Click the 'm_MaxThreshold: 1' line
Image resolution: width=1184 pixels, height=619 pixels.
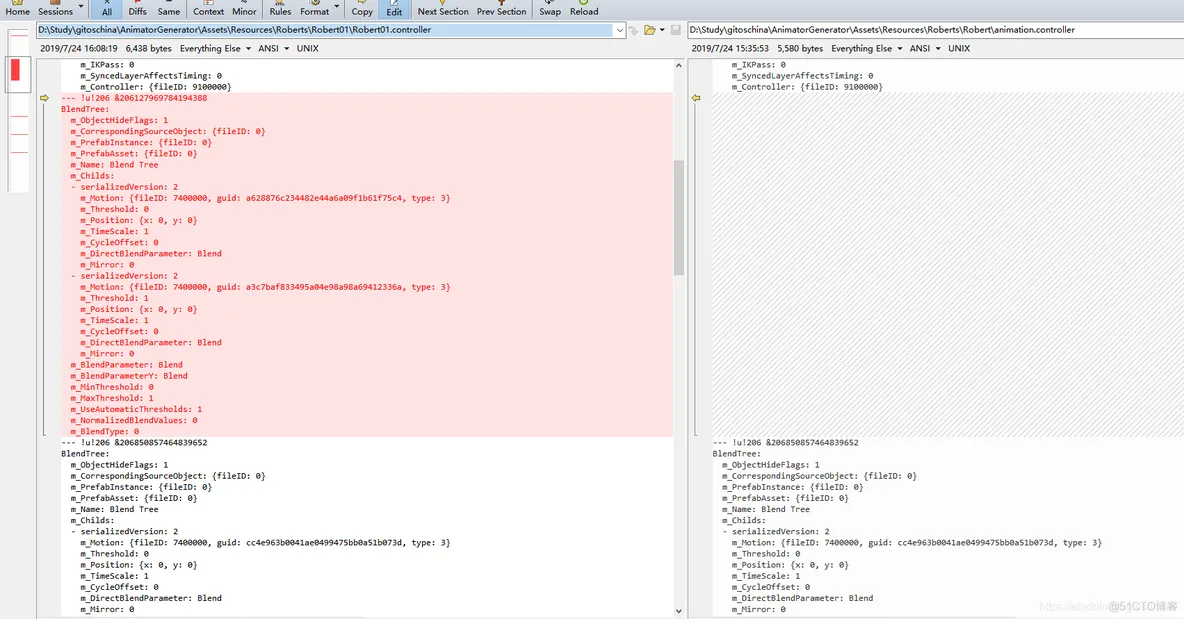[112, 398]
